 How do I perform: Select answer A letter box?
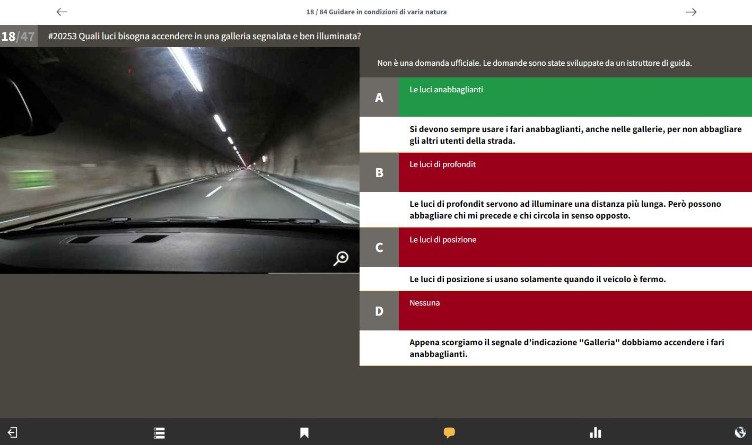point(379,97)
